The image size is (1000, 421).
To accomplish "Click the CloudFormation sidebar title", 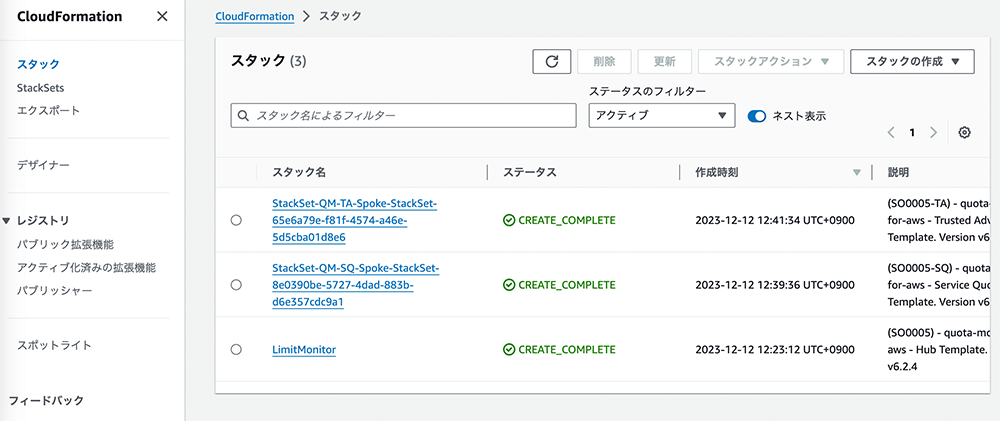I will pyautogui.click(x=70, y=17).
